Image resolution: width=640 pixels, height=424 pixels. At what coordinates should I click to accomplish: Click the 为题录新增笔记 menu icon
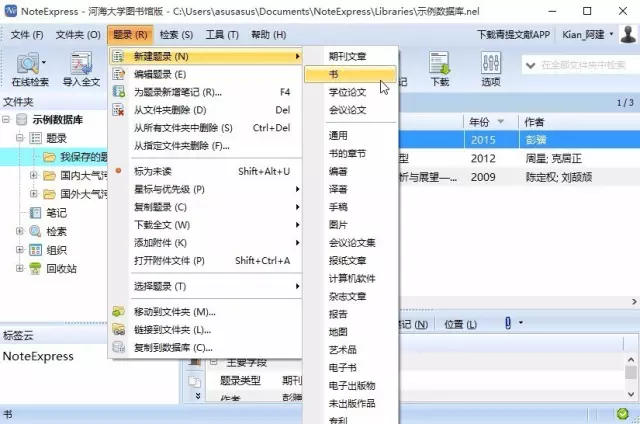click(x=118, y=92)
